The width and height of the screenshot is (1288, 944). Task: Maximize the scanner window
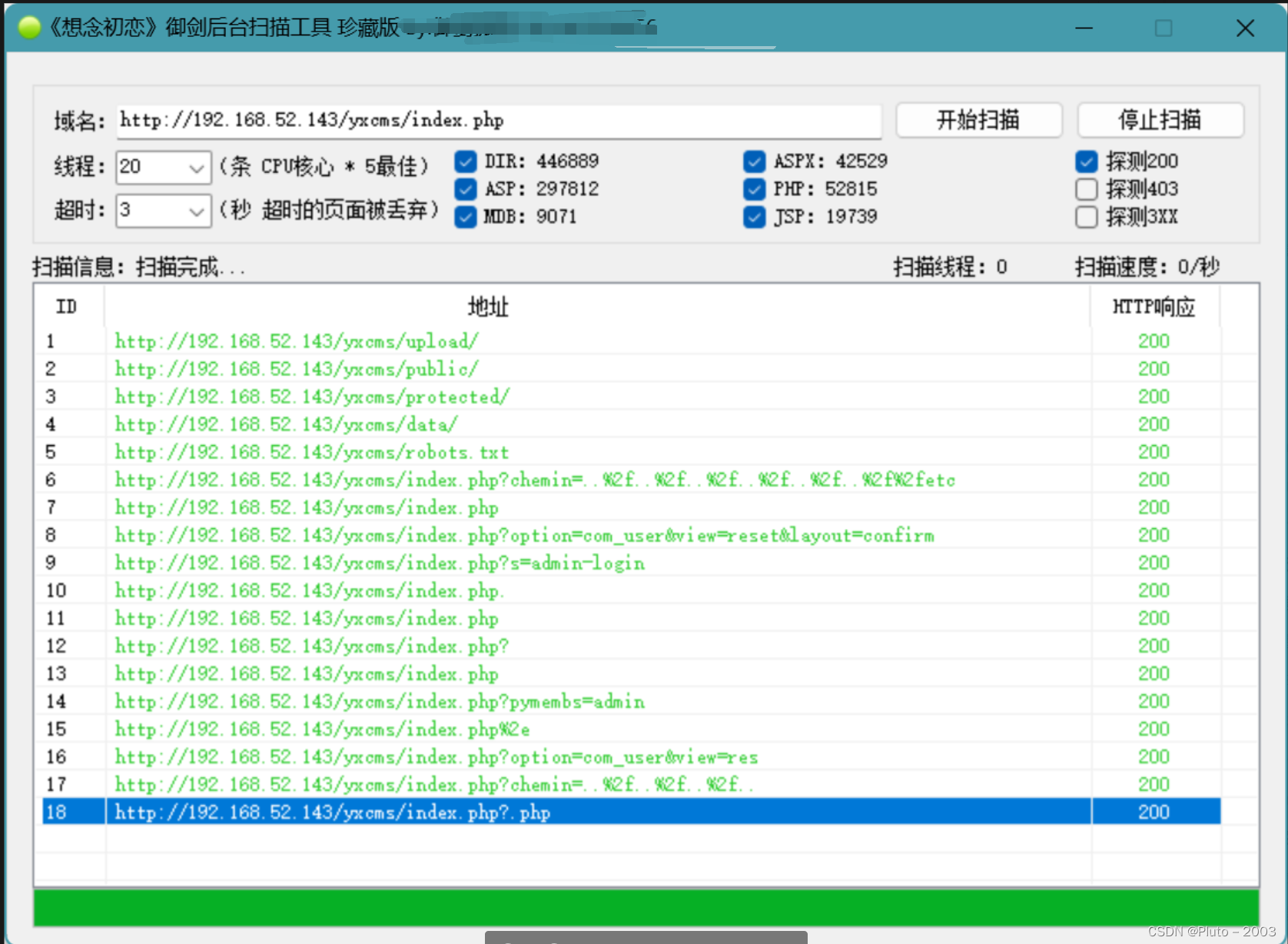(x=1164, y=28)
